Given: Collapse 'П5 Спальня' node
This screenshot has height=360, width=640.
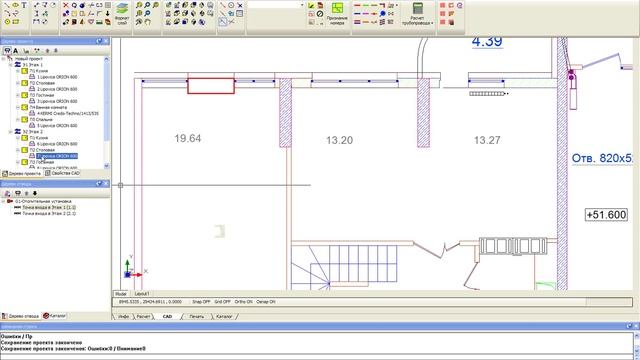Looking at the screenshot, I should point(18,120).
